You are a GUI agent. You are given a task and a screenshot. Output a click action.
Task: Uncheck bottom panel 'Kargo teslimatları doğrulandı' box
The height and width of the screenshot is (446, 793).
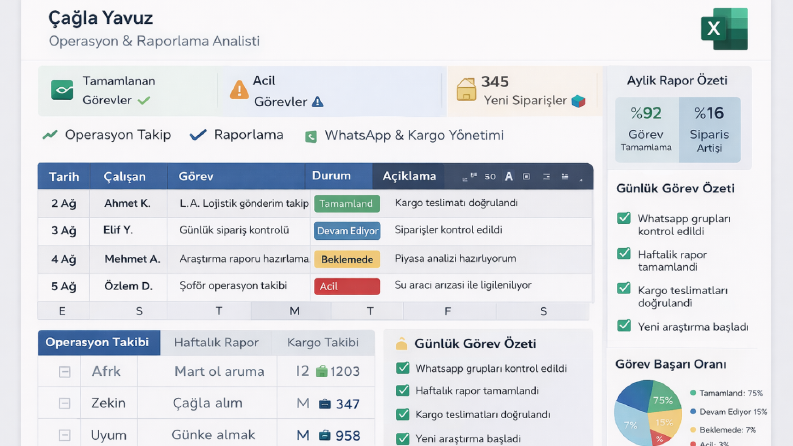tap(403, 414)
